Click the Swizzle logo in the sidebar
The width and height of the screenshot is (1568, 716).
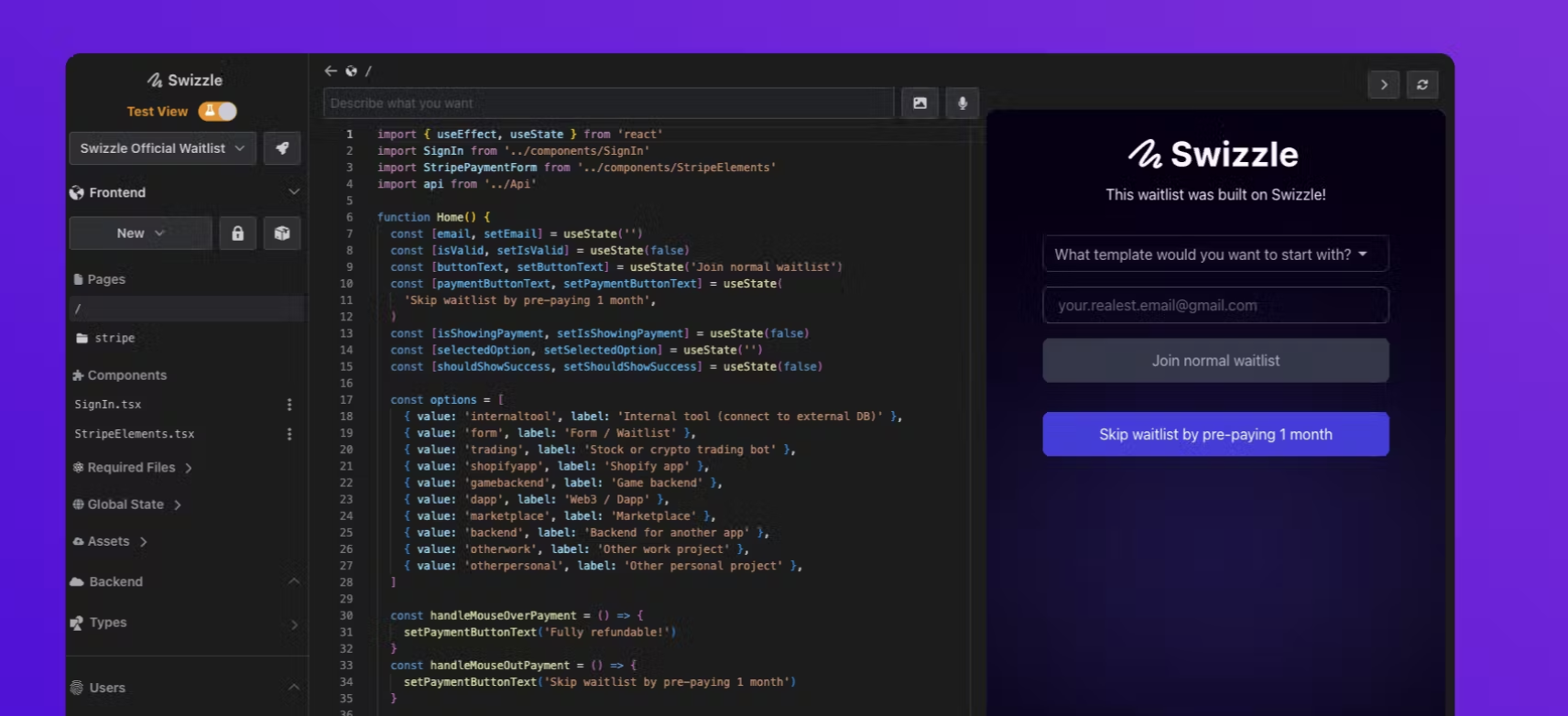click(186, 81)
